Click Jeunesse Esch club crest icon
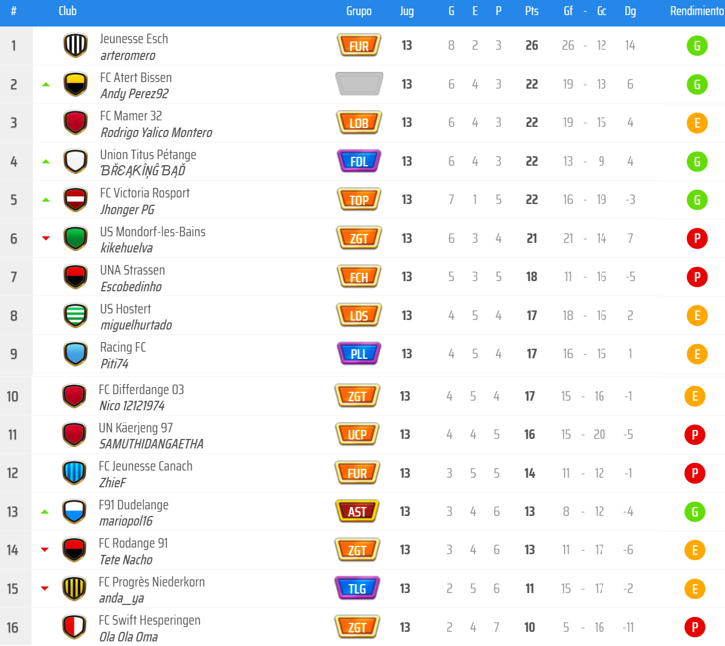The width and height of the screenshot is (725, 646). coord(76,45)
